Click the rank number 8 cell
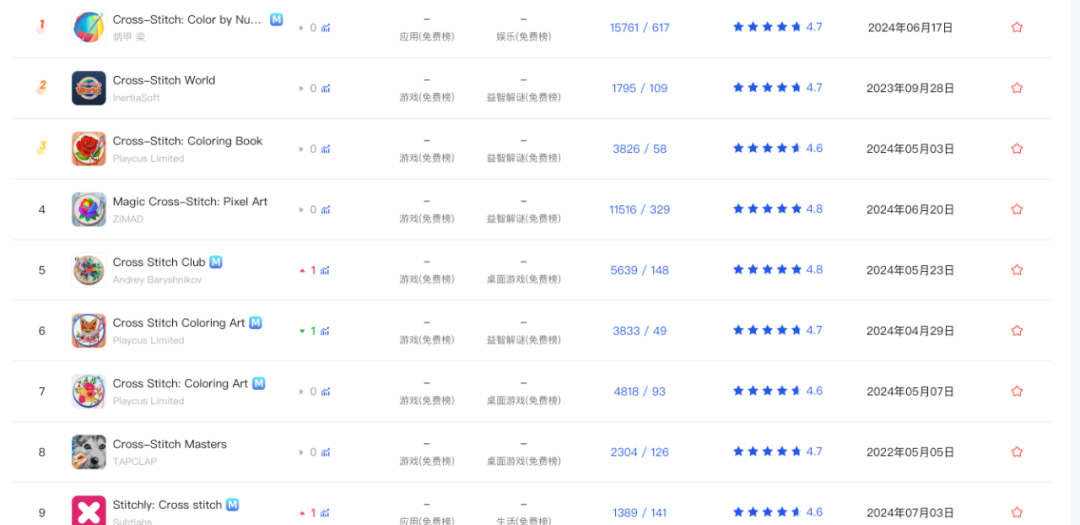This screenshot has height=525, width=1080. point(42,452)
